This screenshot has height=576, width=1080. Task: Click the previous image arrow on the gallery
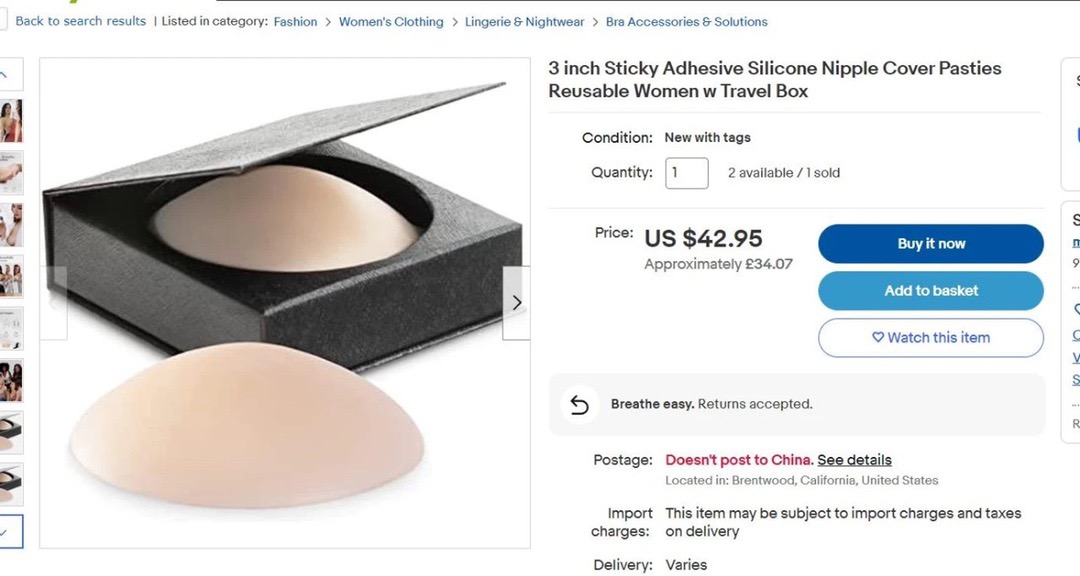tap(54, 303)
